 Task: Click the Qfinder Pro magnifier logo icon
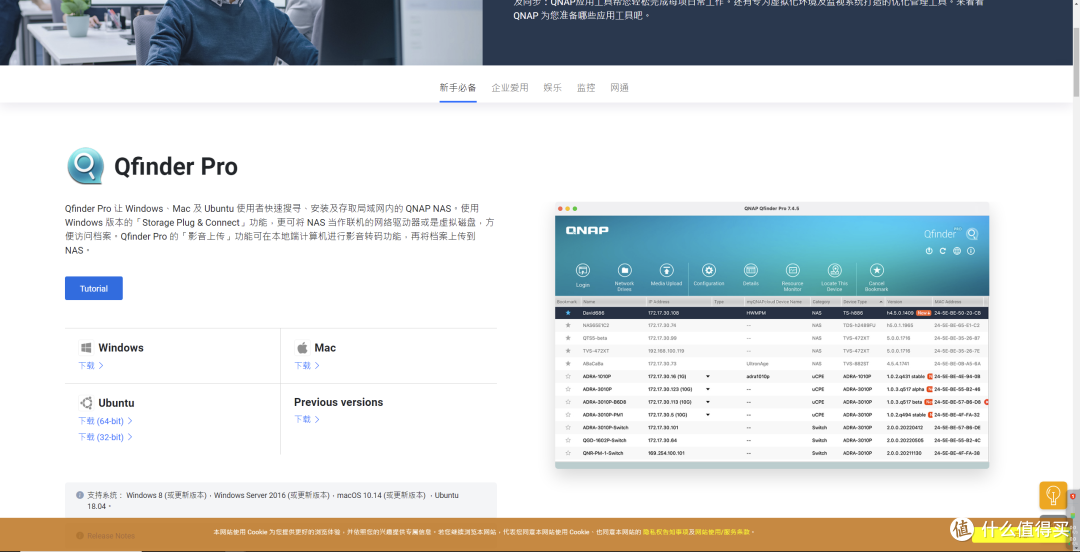tap(85, 165)
